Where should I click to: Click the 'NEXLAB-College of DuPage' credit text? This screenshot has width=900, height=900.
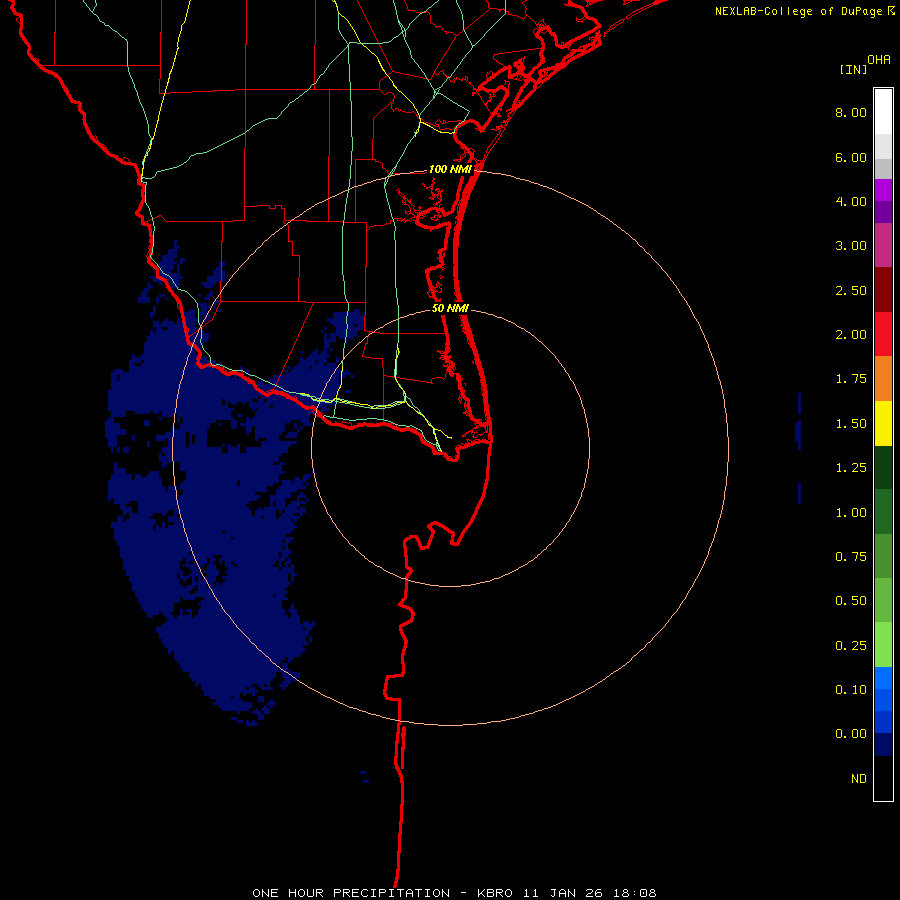coord(800,11)
